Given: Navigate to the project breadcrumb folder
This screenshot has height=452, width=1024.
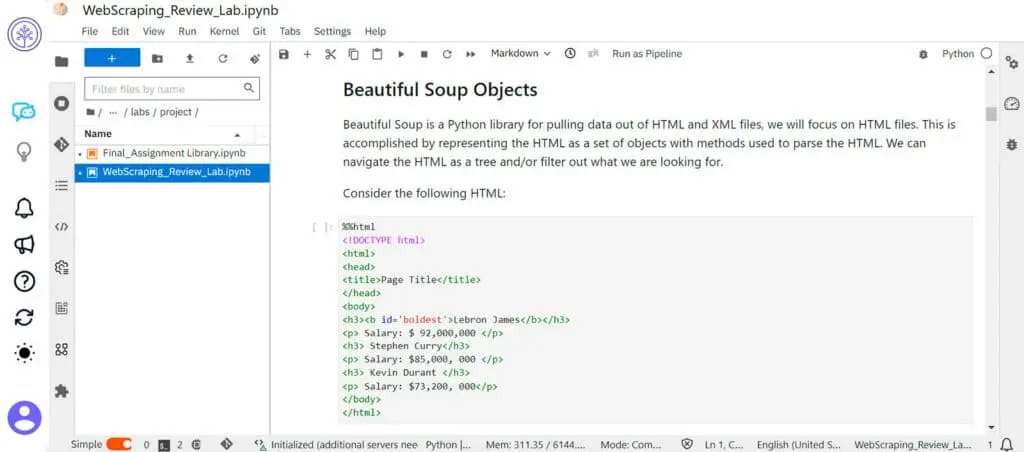Looking at the screenshot, I should coord(176,112).
